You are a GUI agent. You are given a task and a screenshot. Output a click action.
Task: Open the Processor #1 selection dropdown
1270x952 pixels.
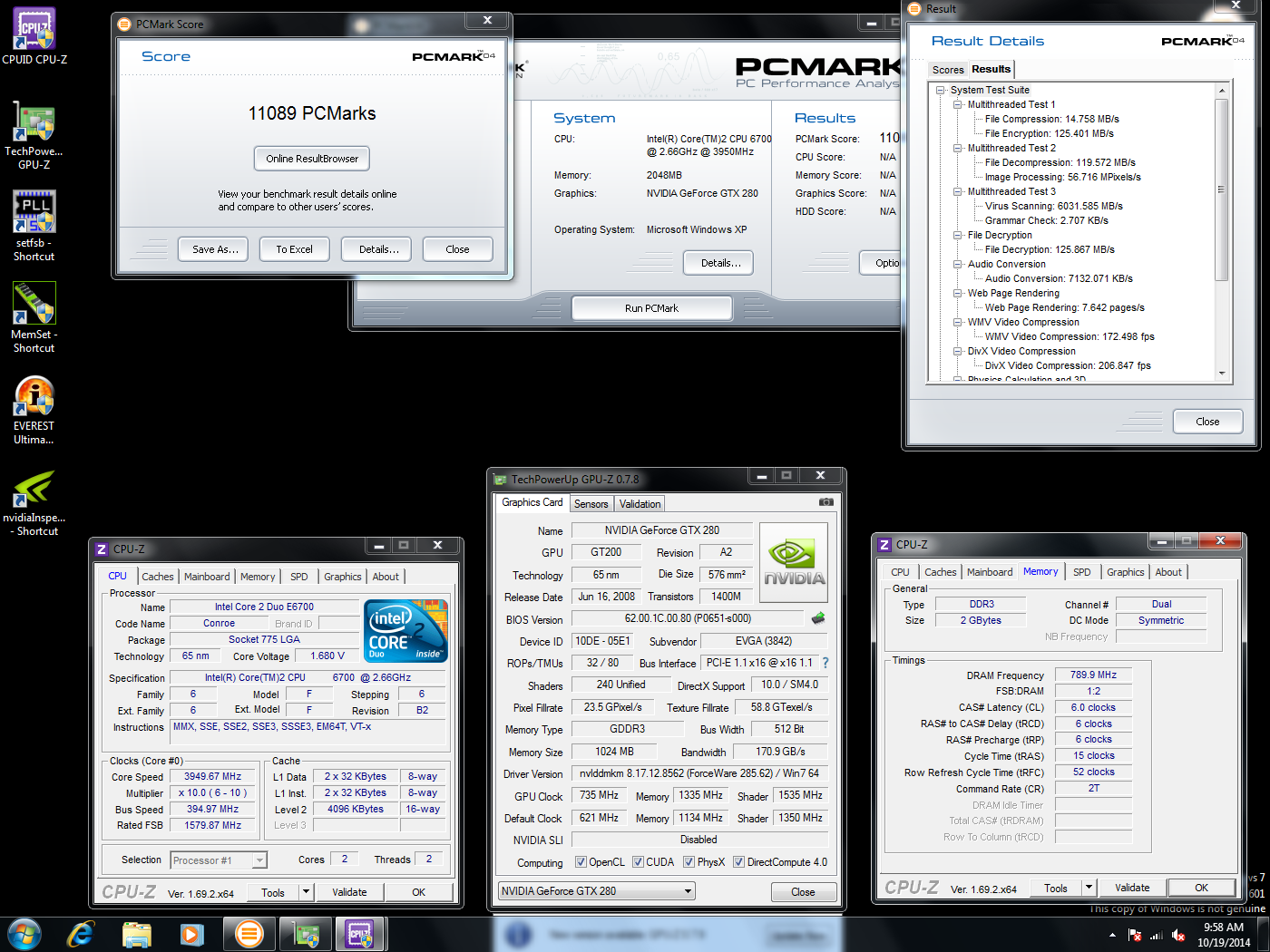[219, 860]
